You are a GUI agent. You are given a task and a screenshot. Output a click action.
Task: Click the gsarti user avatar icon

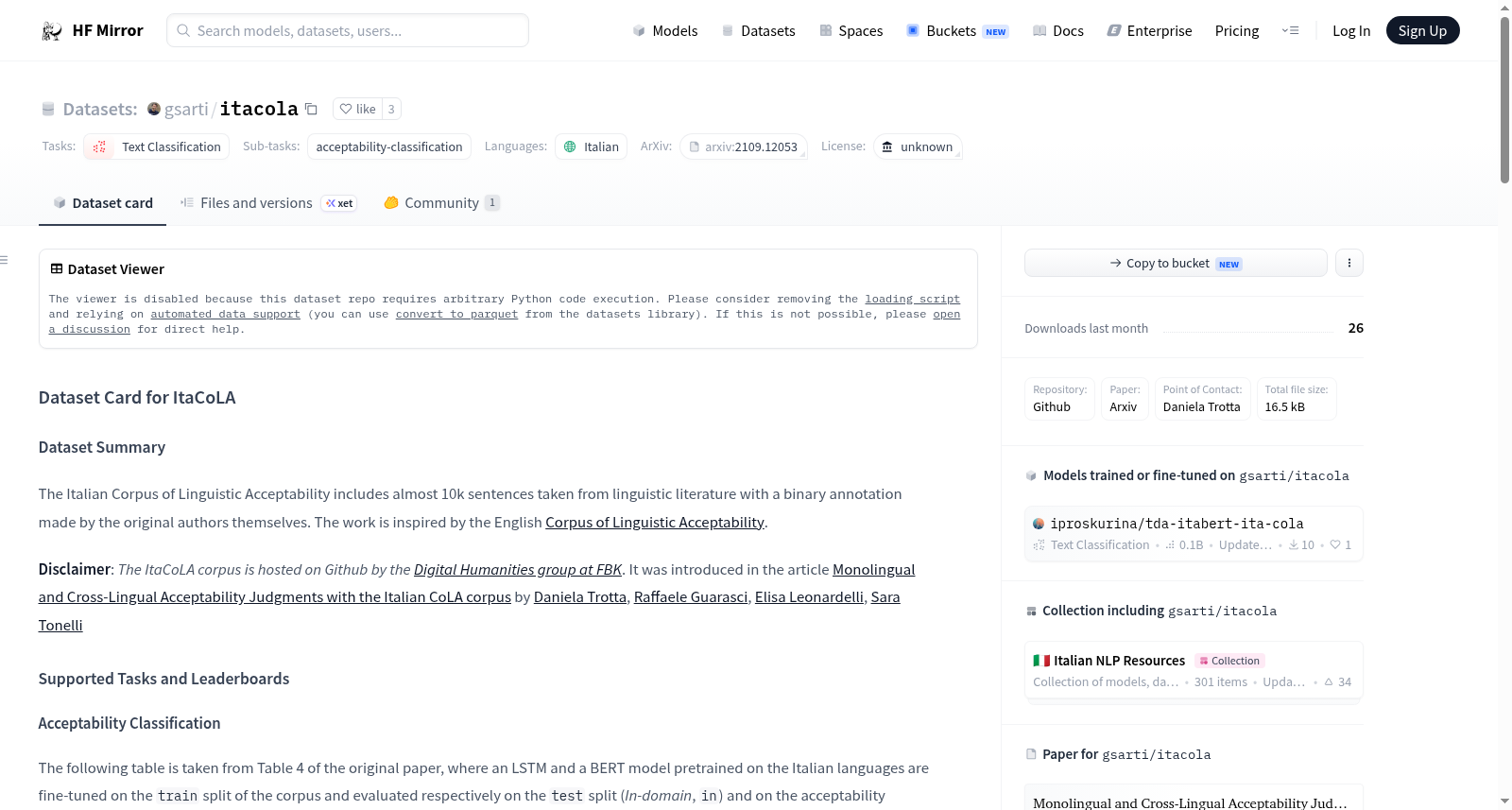coord(154,109)
